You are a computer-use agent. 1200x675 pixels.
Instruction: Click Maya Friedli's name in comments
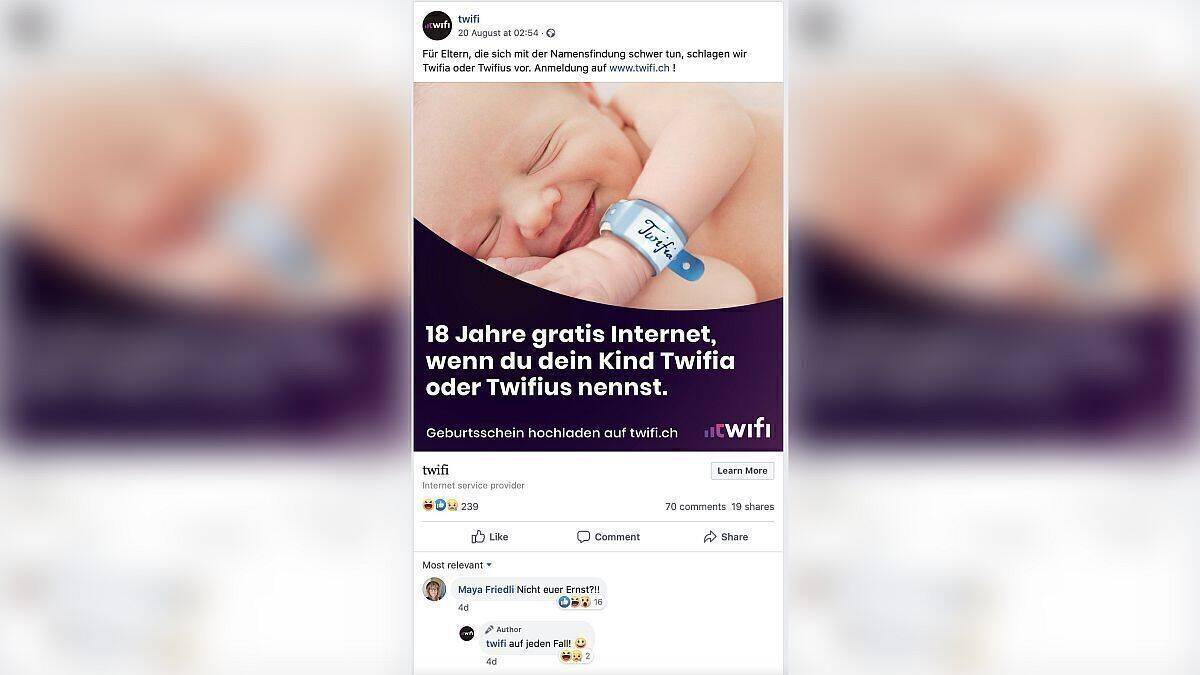(x=486, y=590)
